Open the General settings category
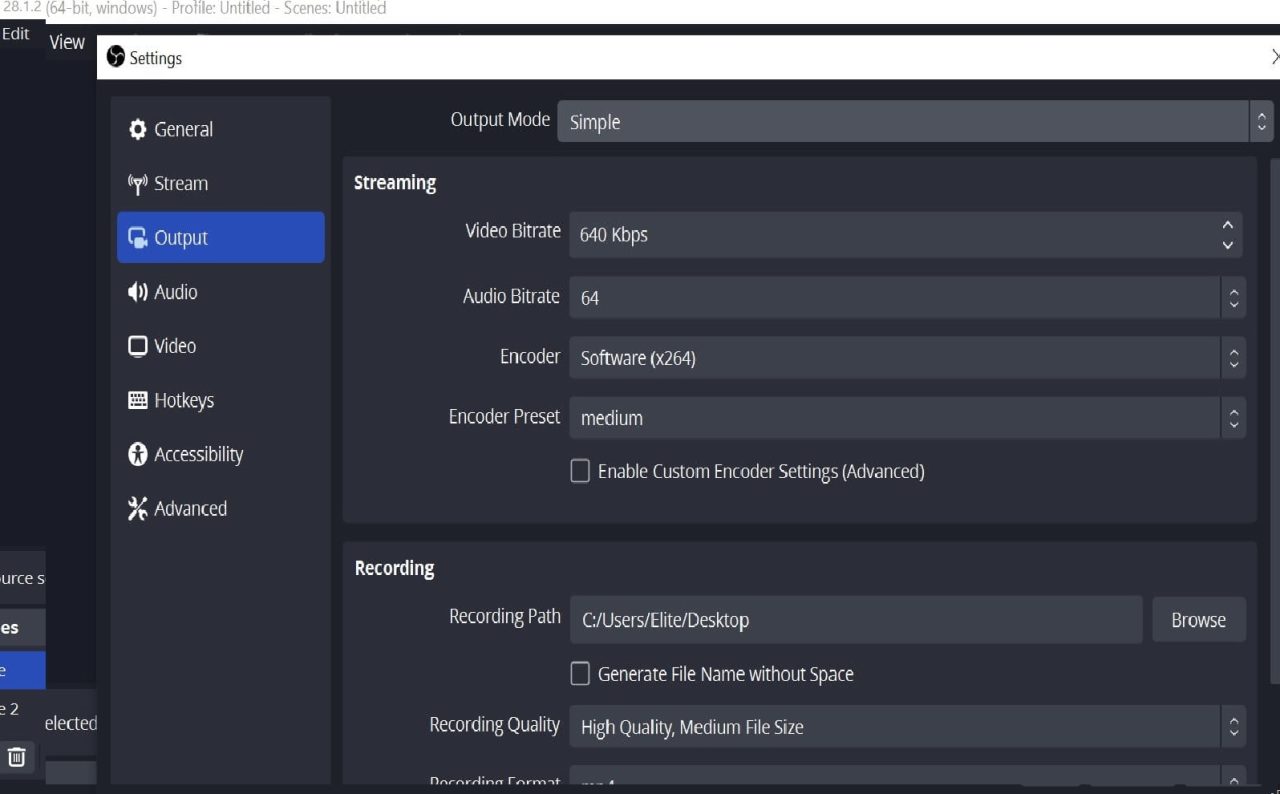Image resolution: width=1280 pixels, height=794 pixels. pos(220,129)
